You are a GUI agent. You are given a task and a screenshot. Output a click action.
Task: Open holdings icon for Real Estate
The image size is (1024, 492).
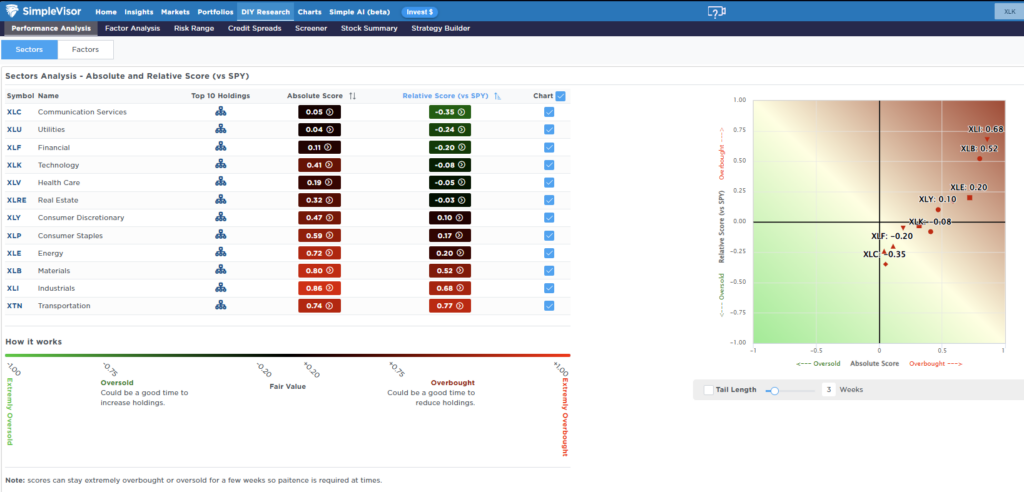pyautogui.click(x=220, y=200)
